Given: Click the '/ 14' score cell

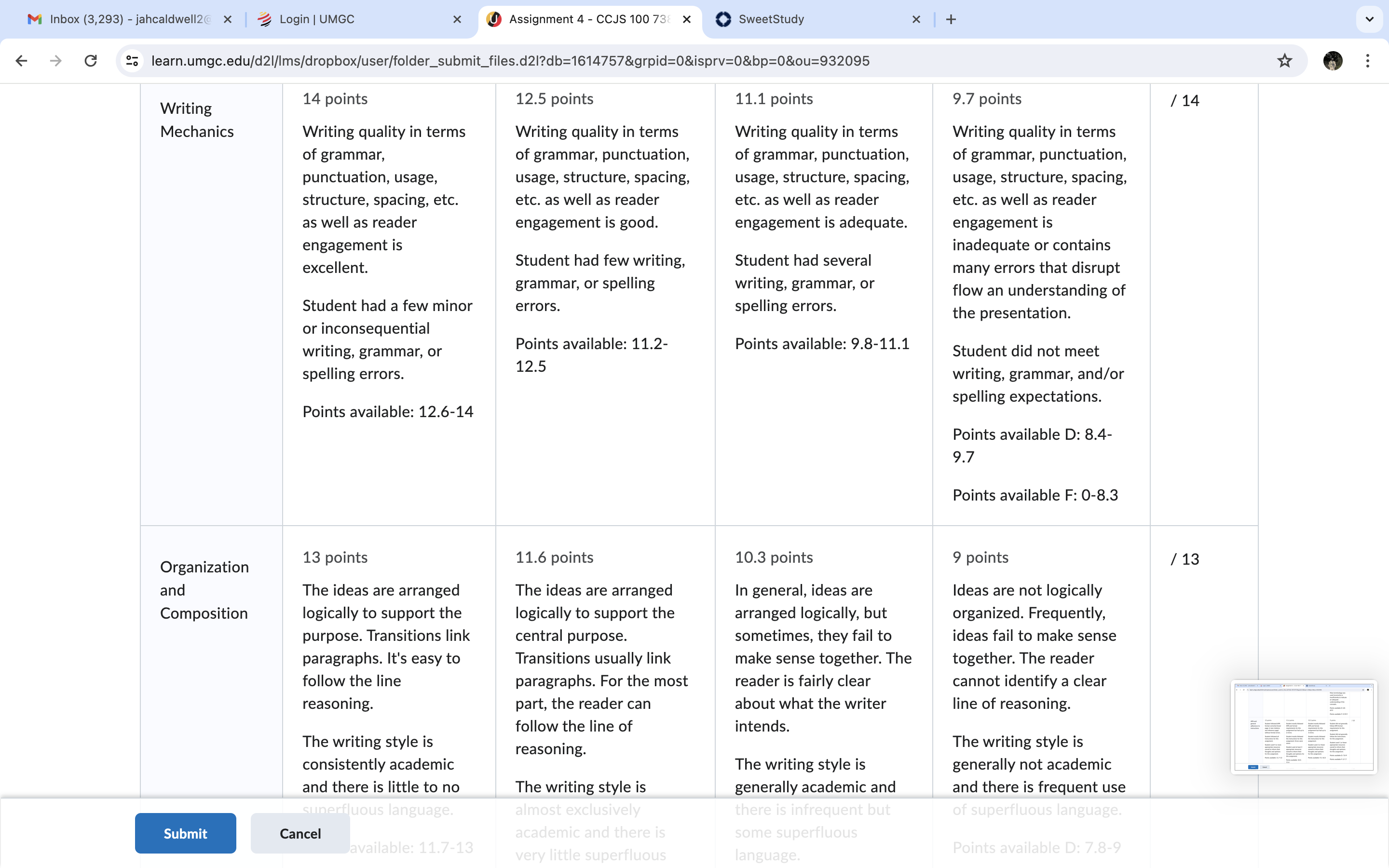Looking at the screenshot, I should [x=1185, y=100].
